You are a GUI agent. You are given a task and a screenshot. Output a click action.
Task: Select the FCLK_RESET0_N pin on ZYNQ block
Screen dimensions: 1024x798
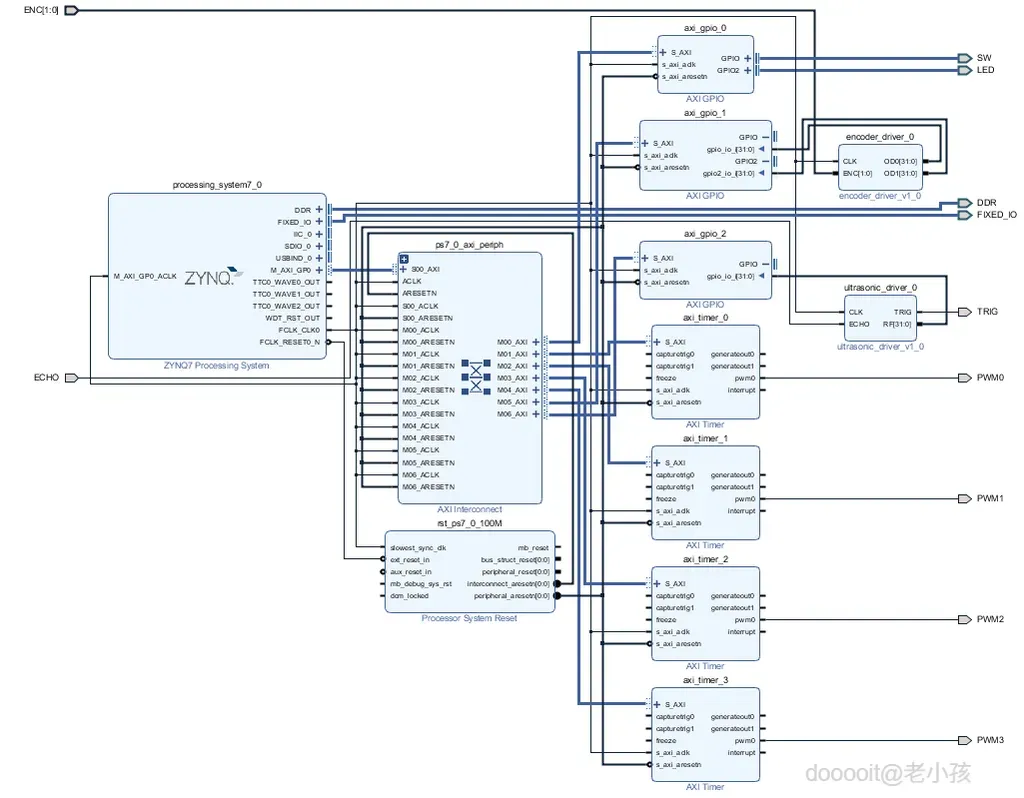(x=289, y=342)
